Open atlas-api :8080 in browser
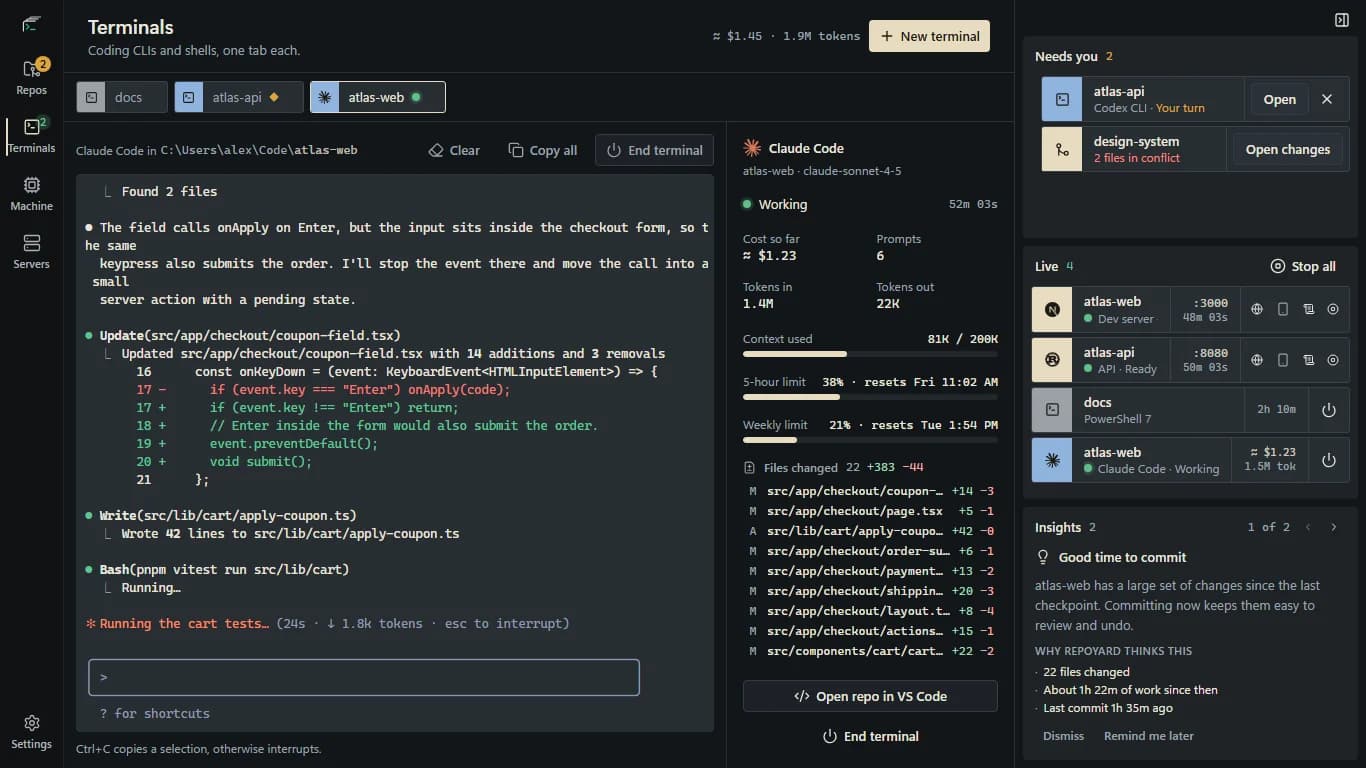1366x768 pixels. tap(1257, 359)
